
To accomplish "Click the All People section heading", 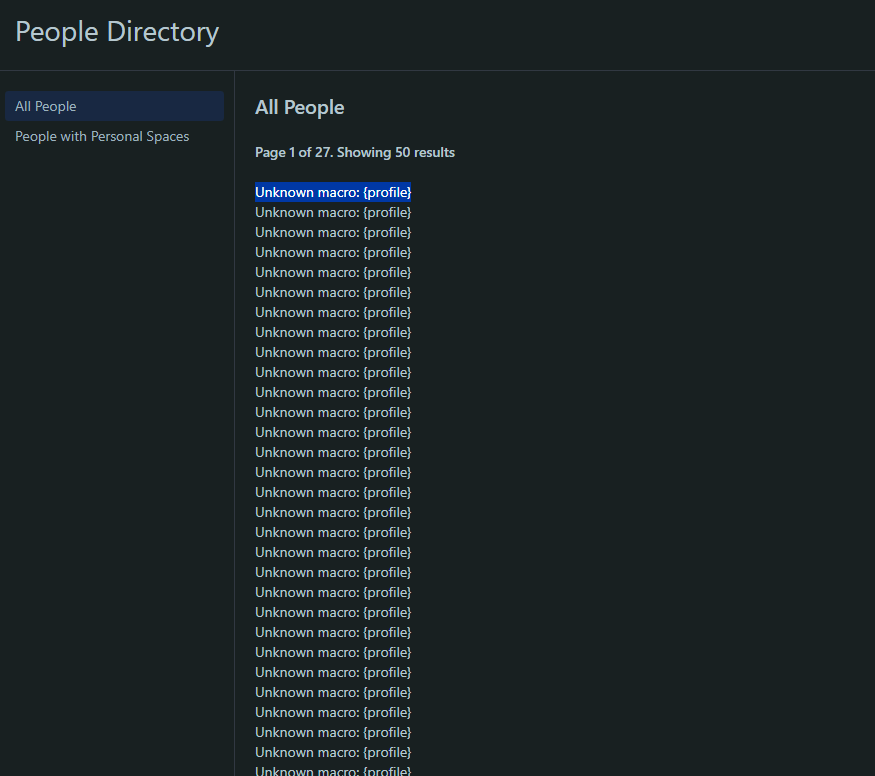I will click(x=300, y=107).
